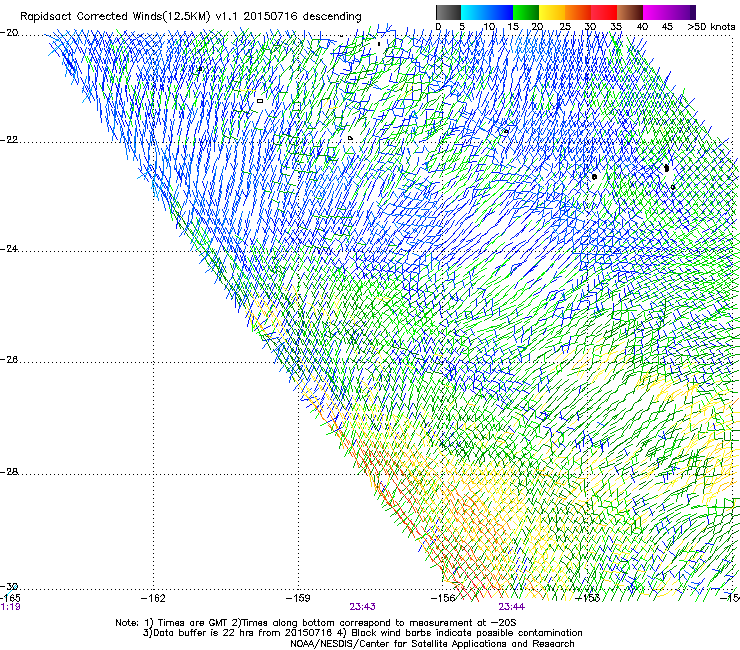The width and height of the screenshot is (740, 650).
Task: Click the purple '23:43' time label
Action: (362, 607)
